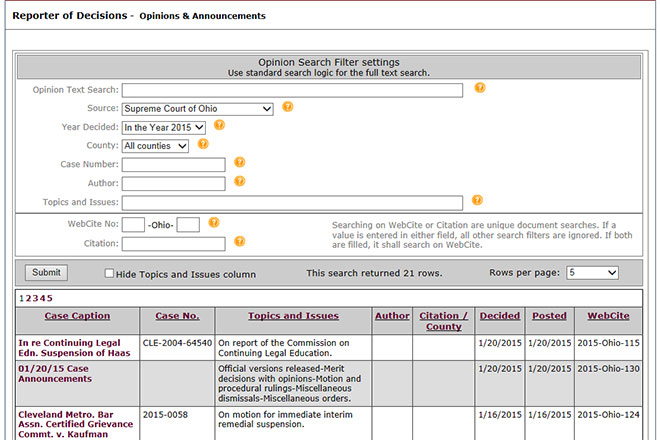Focus the Topics and Issues input field
Viewport: 660px width, 440px height.
pos(293,203)
